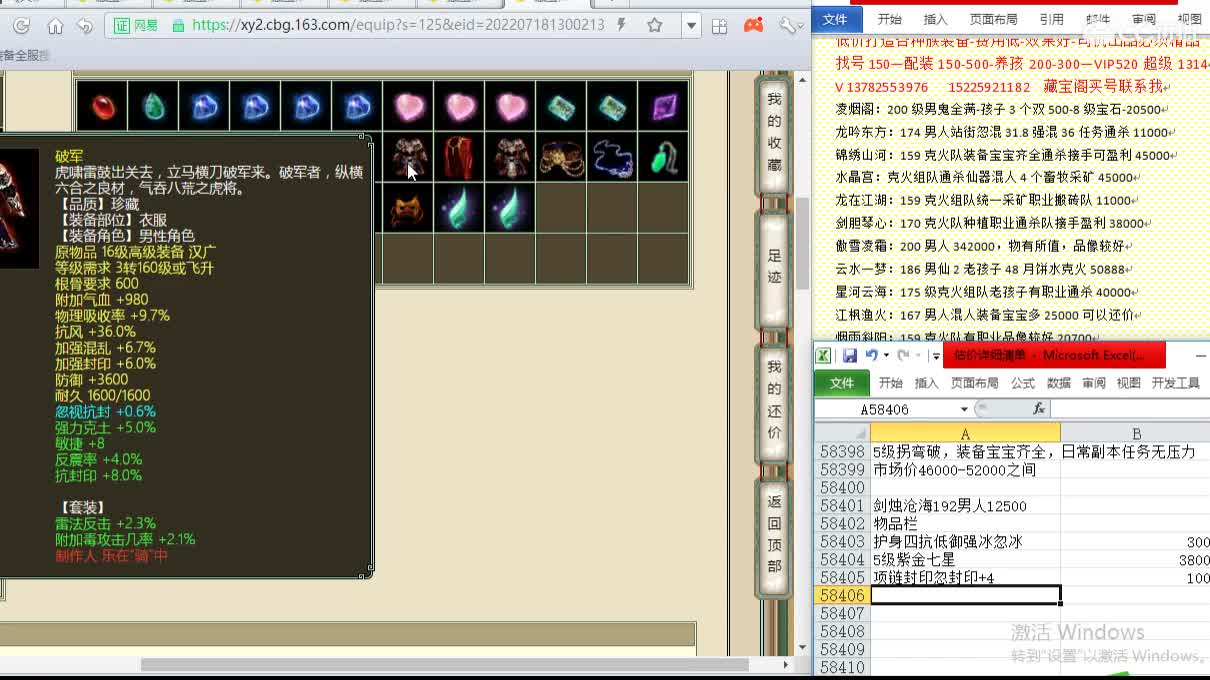Screen dimensions: 1210x680
Task: Click Word line starting with 水晶宫
Action: (987, 178)
